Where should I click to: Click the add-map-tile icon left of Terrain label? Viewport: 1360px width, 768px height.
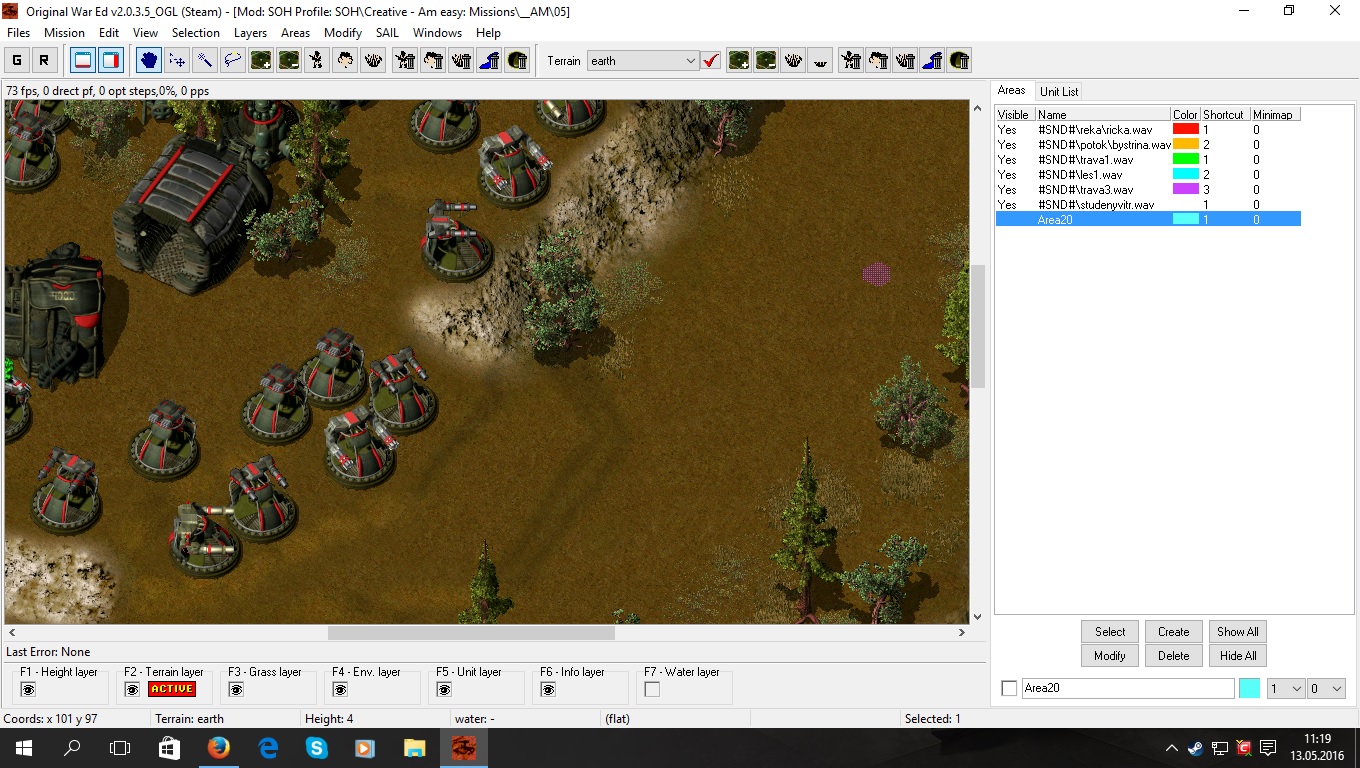[261, 60]
